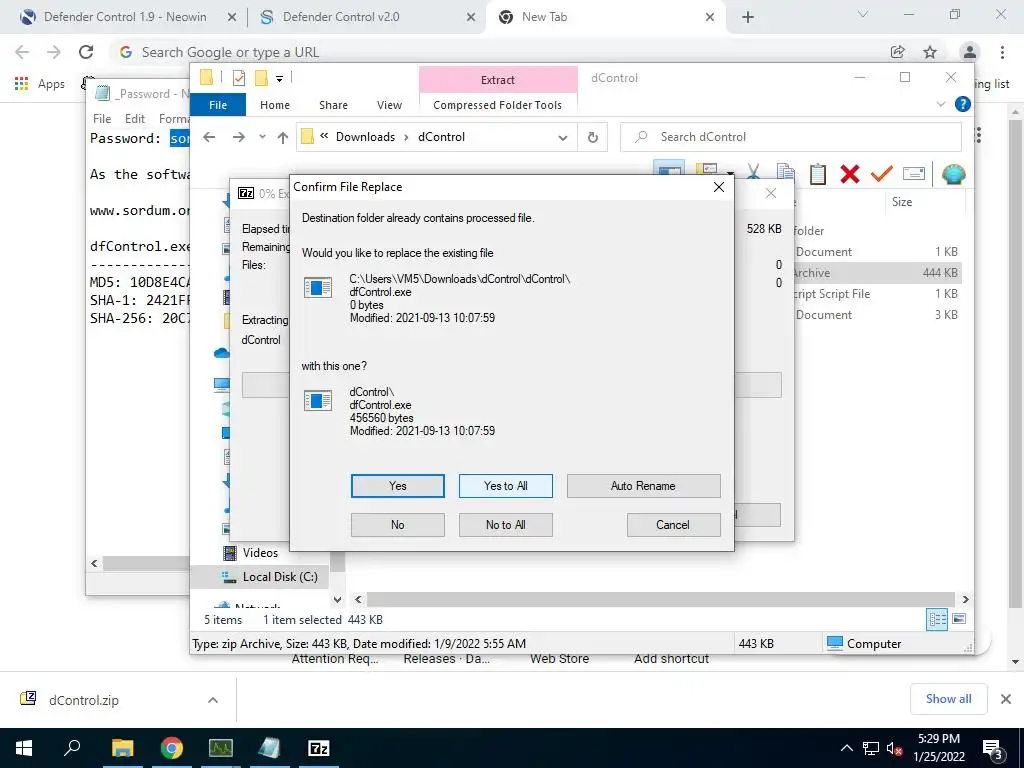Select Auto Rename in the replace dialog
Screen dimensions: 1024x768
643,486
